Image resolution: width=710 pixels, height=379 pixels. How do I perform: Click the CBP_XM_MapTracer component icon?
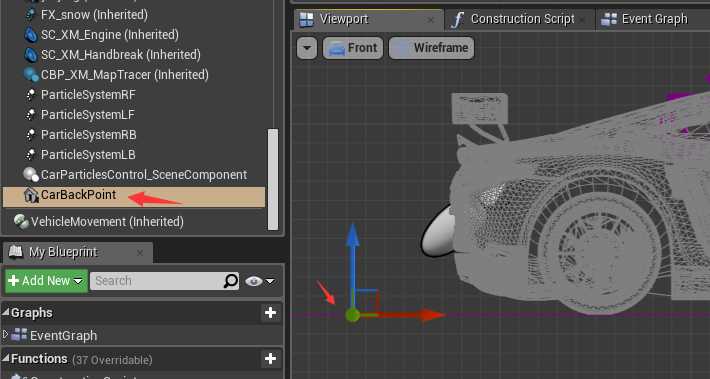coord(31,75)
